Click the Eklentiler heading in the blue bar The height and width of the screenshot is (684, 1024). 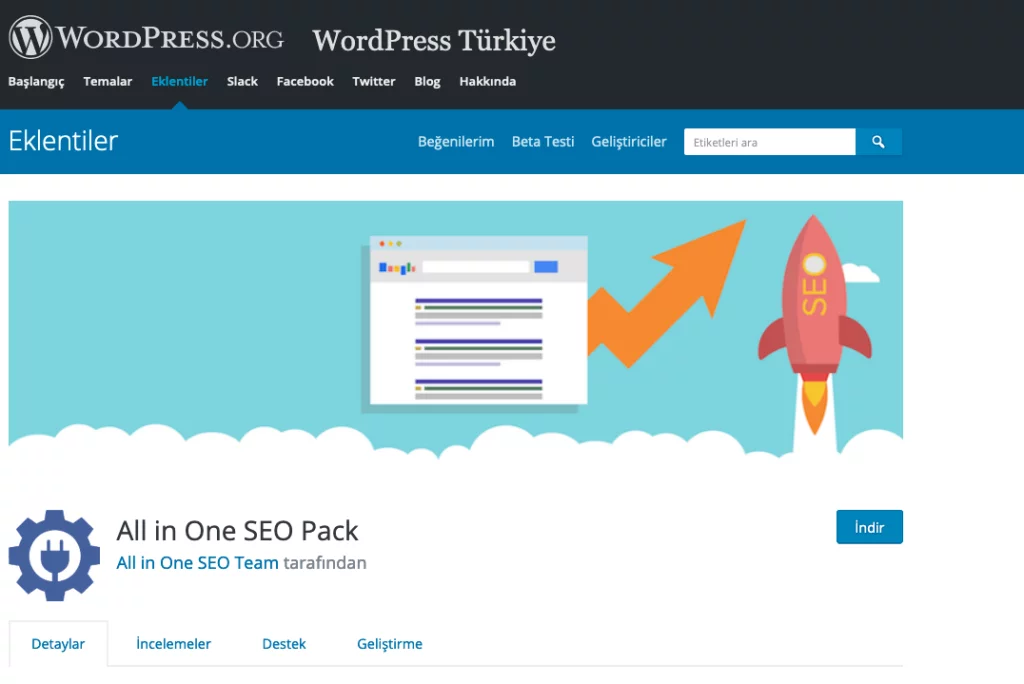tap(63, 141)
